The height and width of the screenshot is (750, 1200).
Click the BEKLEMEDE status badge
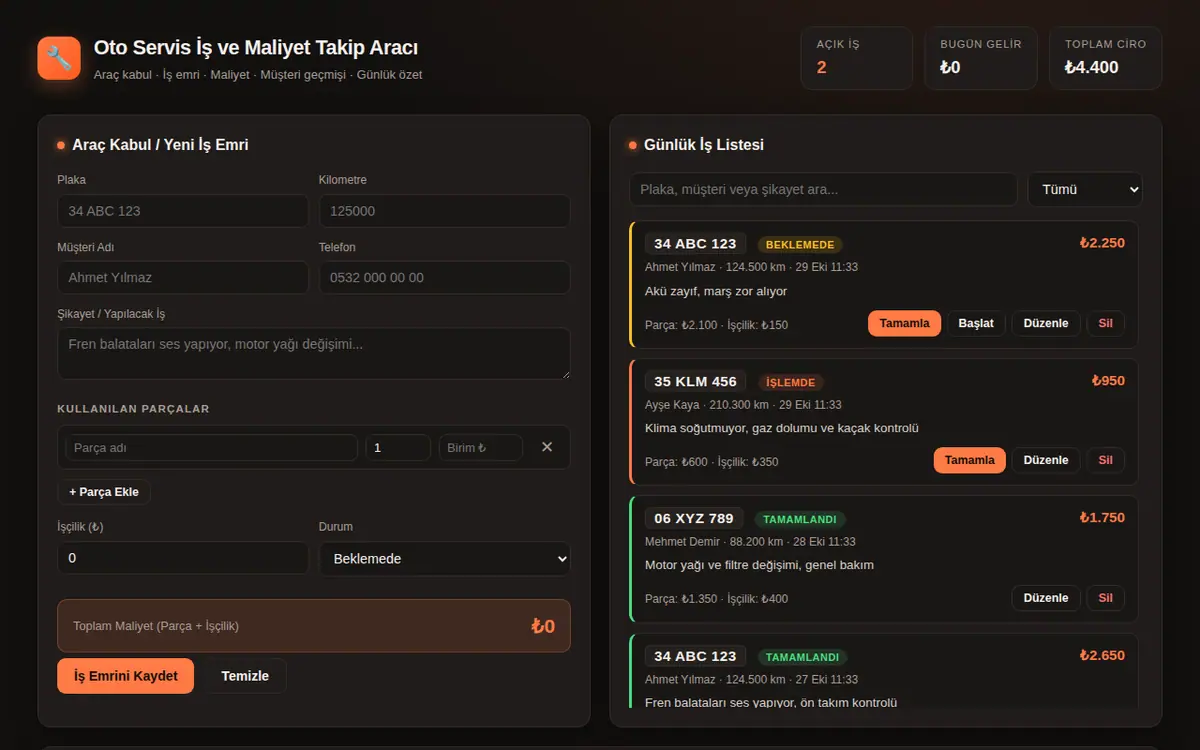click(800, 245)
